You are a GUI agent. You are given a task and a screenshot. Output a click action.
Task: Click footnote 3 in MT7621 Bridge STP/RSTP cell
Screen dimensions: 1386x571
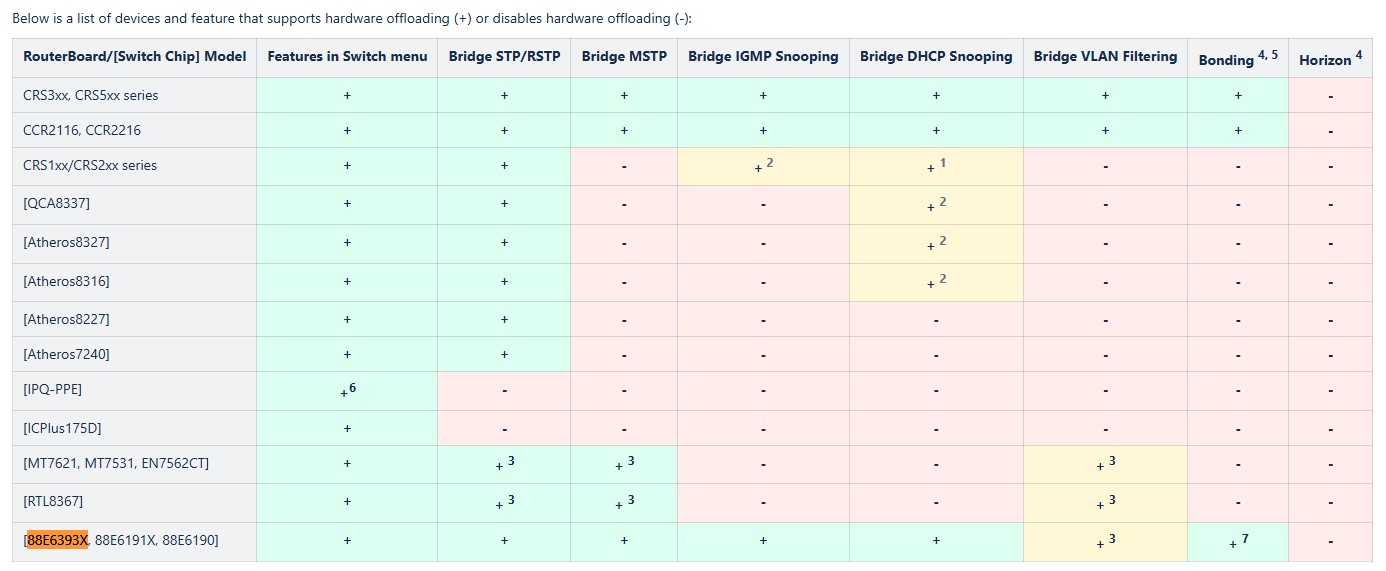click(x=511, y=461)
